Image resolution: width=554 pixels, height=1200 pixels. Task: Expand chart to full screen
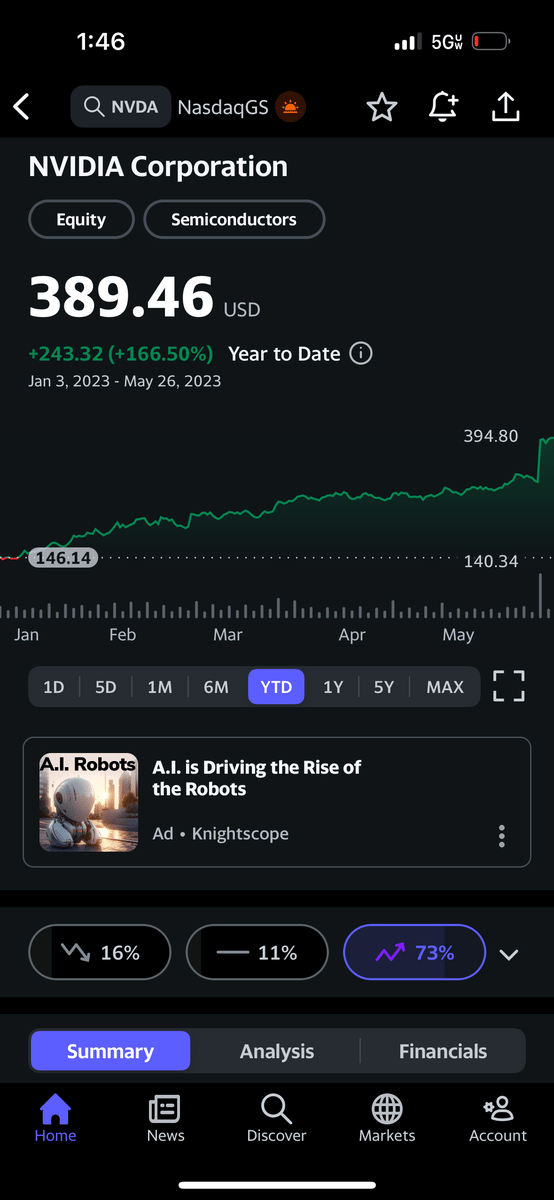(509, 687)
